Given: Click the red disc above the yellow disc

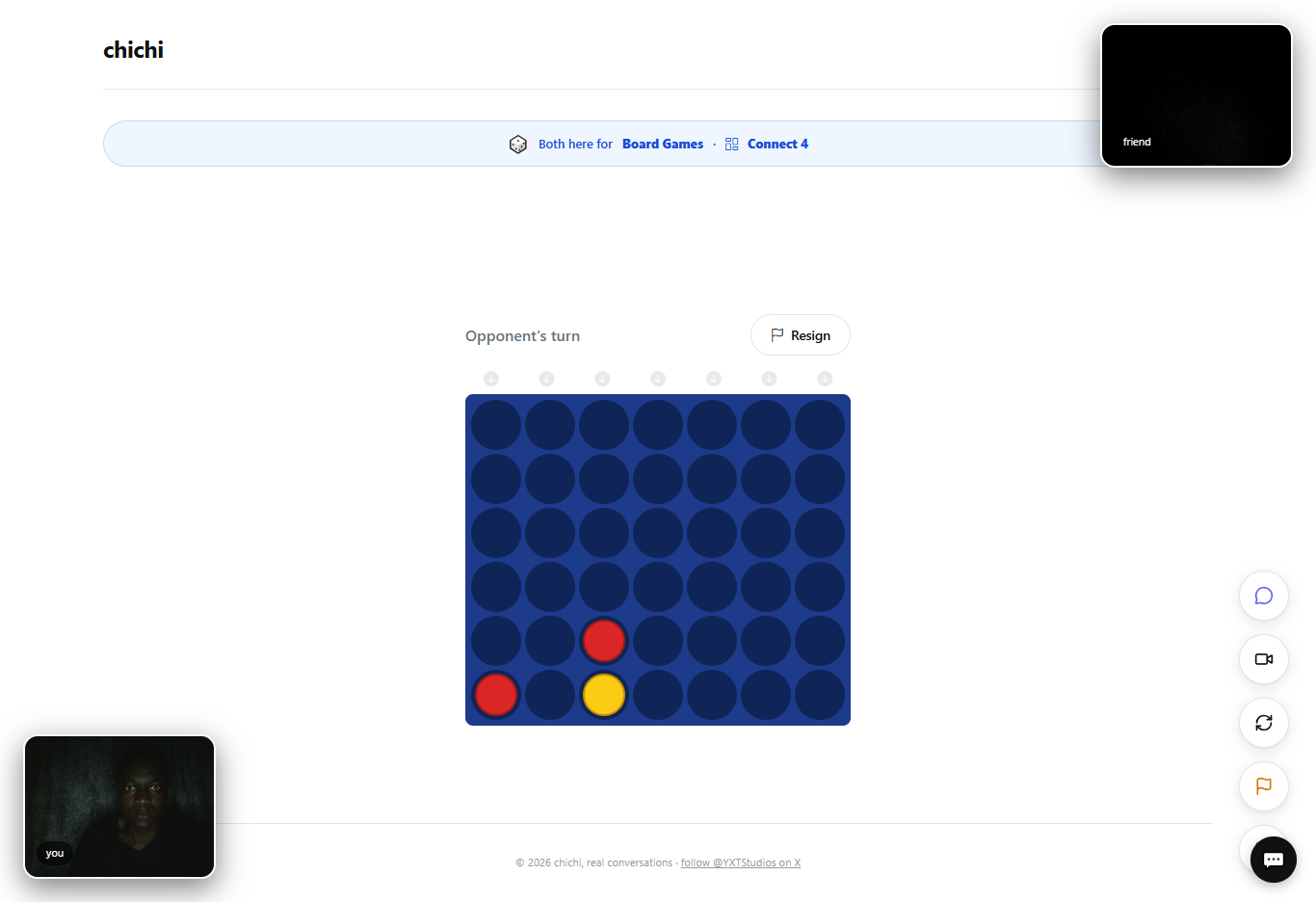Looking at the screenshot, I should tap(604, 641).
